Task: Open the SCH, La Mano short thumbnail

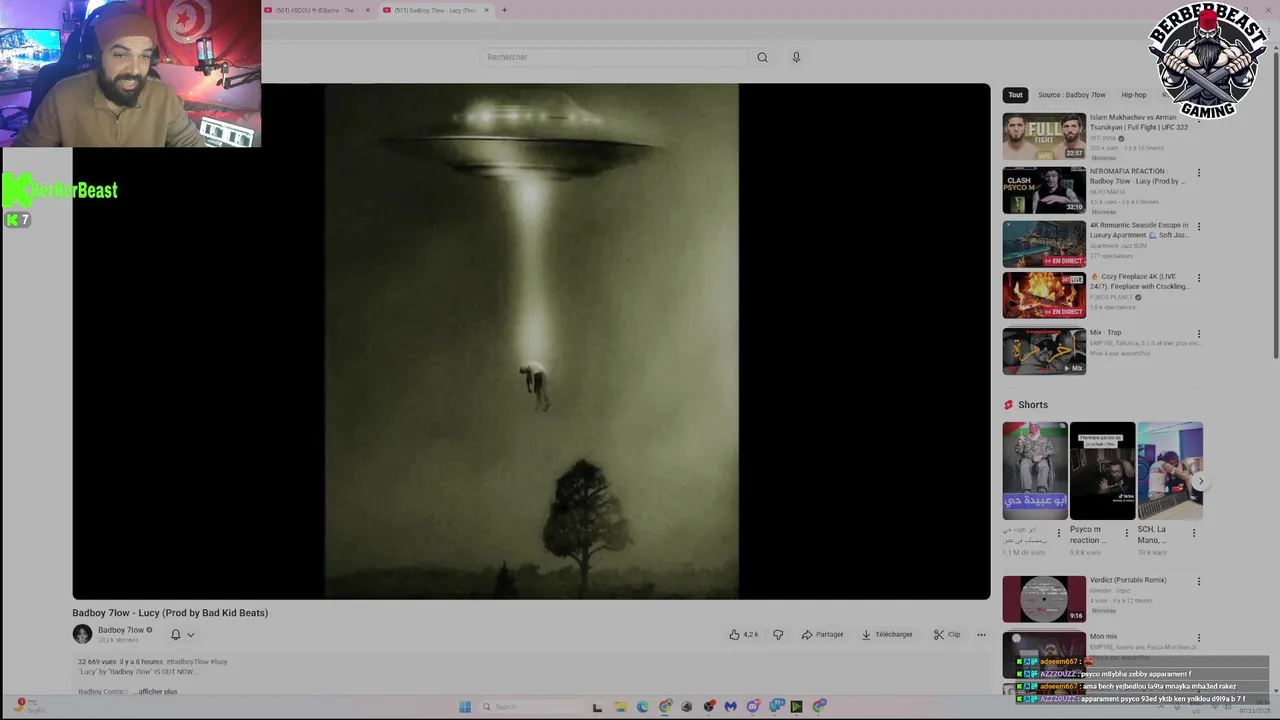Action: tap(1170, 471)
